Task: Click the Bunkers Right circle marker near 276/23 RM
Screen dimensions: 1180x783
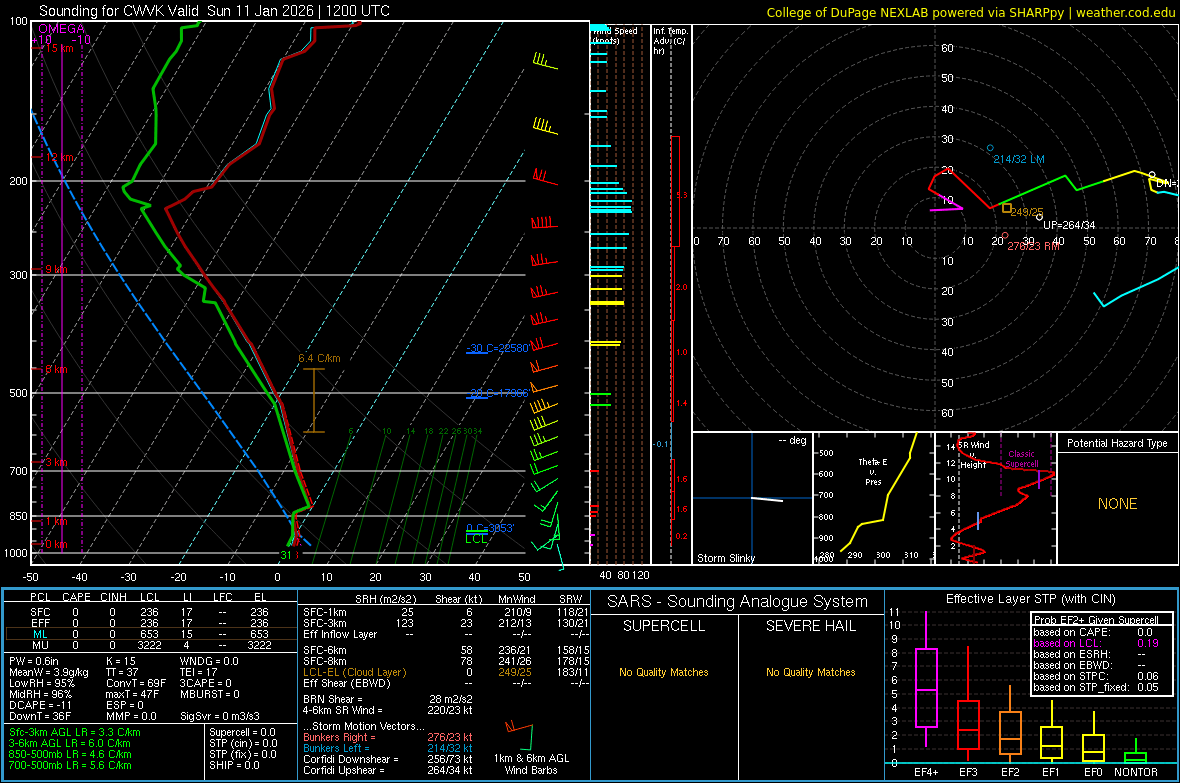Action: pos(1005,236)
